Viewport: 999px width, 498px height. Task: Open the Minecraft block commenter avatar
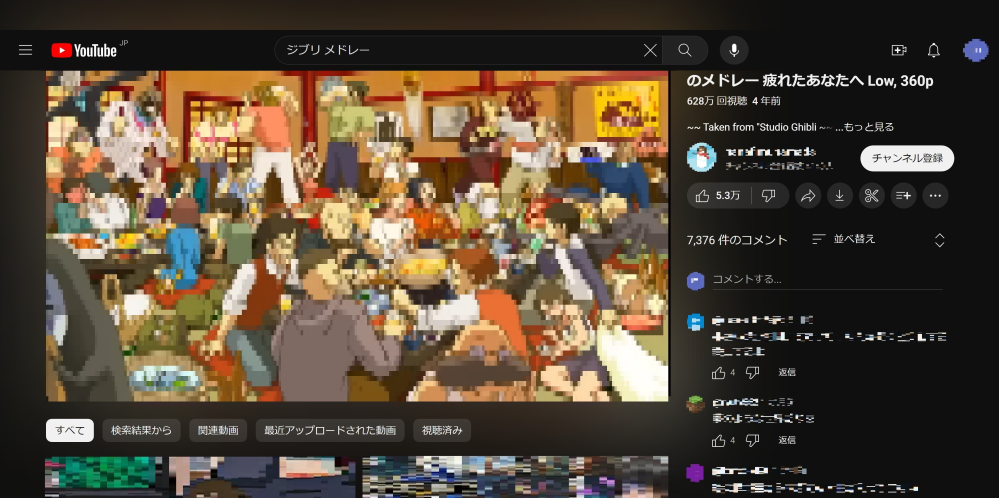(695, 403)
